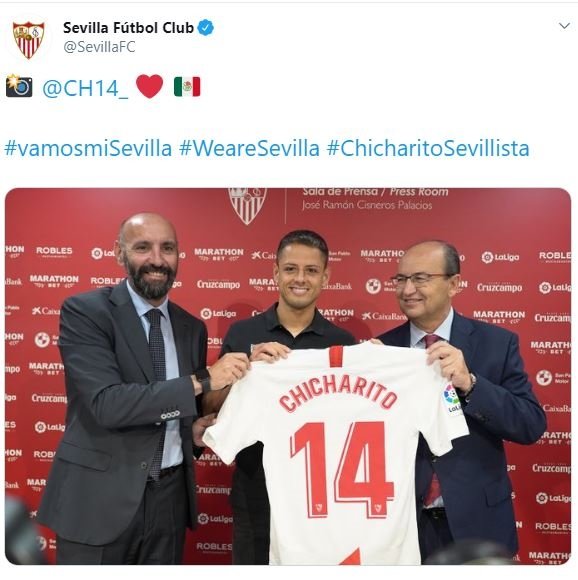The width and height of the screenshot is (578, 580).
Task: Open the #ChicharitoSevillista hashtag
Action: (x=428, y=148)
